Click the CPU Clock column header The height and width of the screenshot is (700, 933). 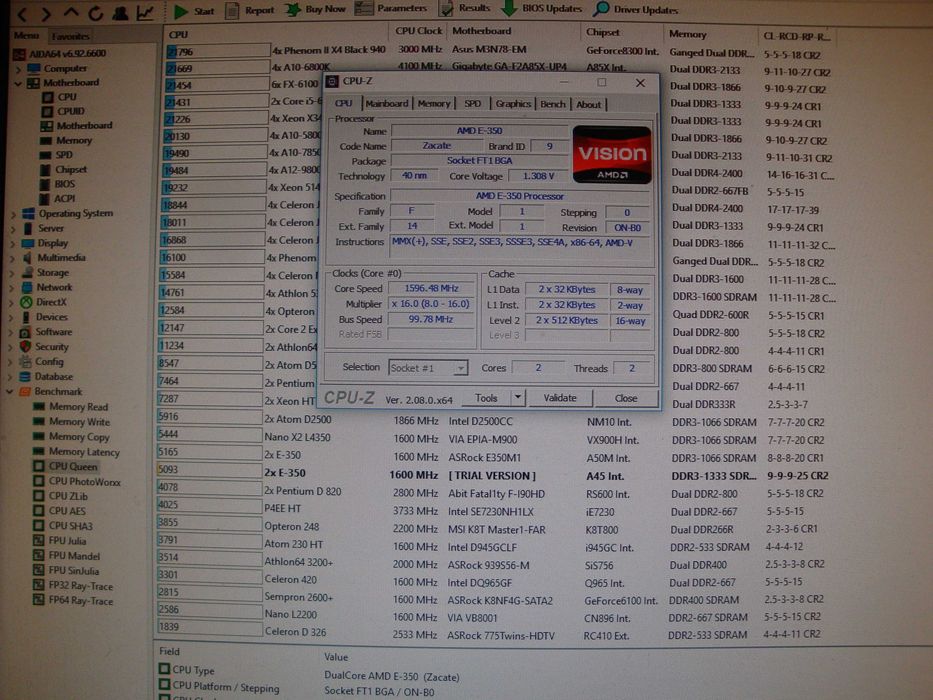point(418,31)
